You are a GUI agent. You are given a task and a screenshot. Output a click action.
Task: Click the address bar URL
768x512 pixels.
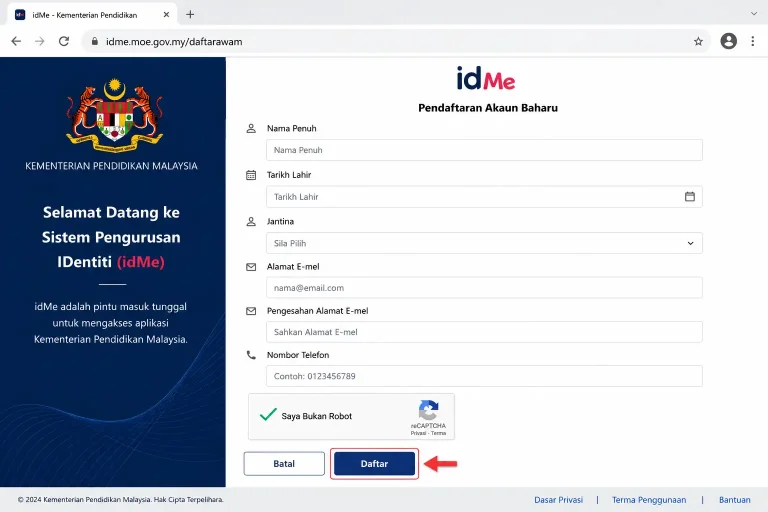(x=174, y=42)
